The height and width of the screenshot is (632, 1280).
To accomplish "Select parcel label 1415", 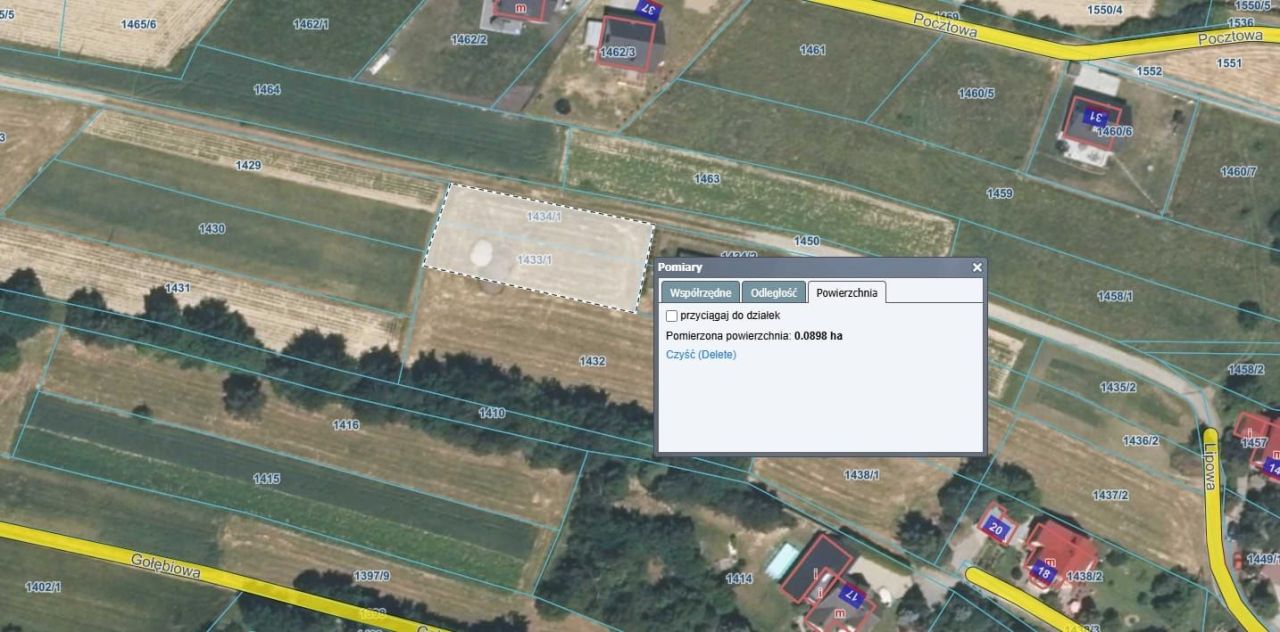I will coord(267,478).
